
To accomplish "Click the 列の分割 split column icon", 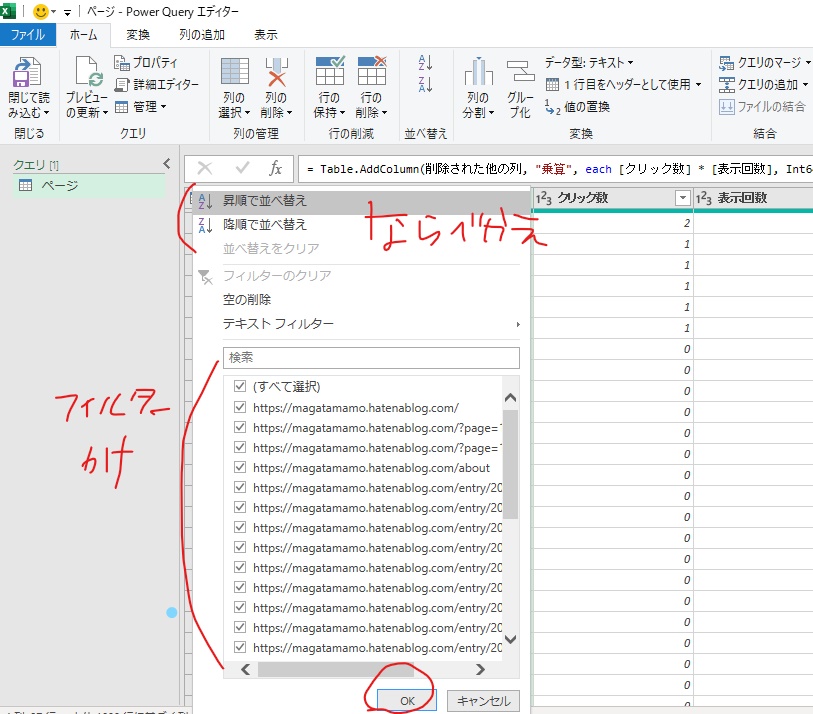I will (x=478, y=71).
